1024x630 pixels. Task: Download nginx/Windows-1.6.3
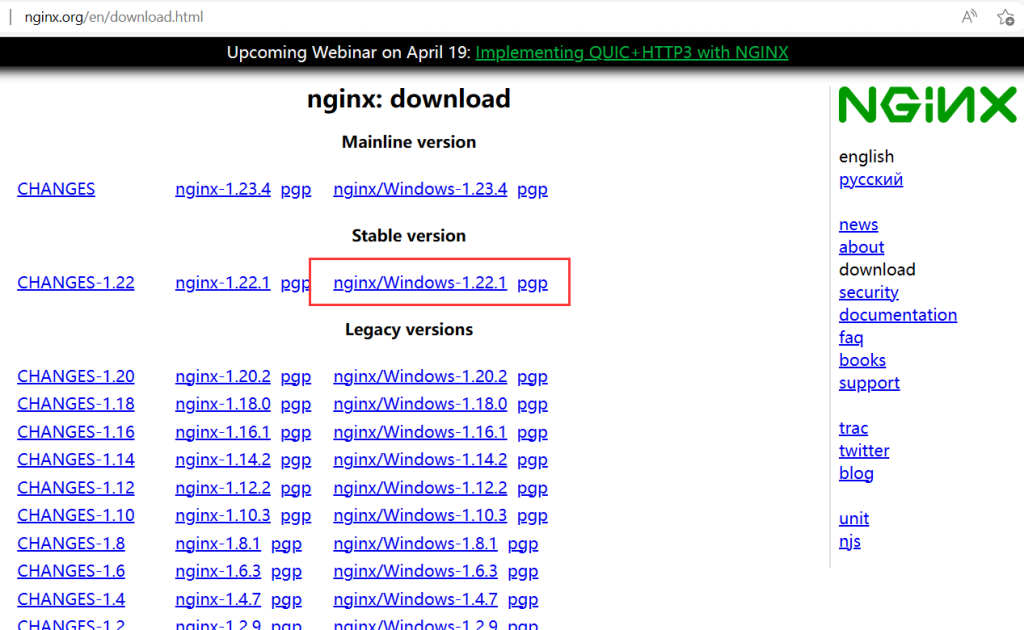click(415, 571)
